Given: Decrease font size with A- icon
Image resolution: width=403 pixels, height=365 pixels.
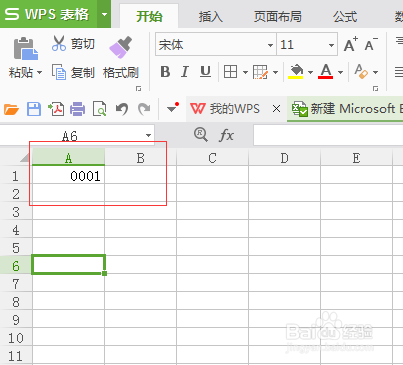Looking at the screenshot, I should (371, 44).
